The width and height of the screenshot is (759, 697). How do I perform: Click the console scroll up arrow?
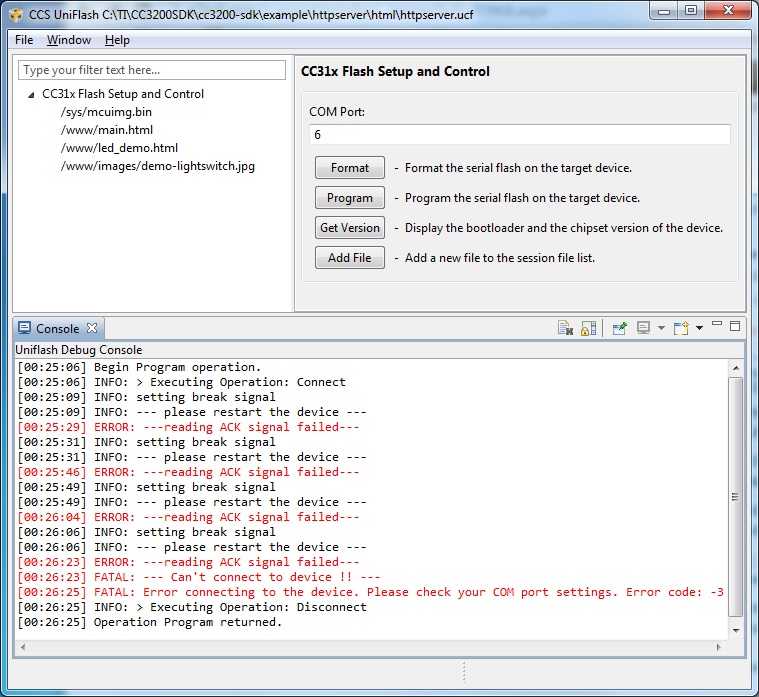point(736,368)
